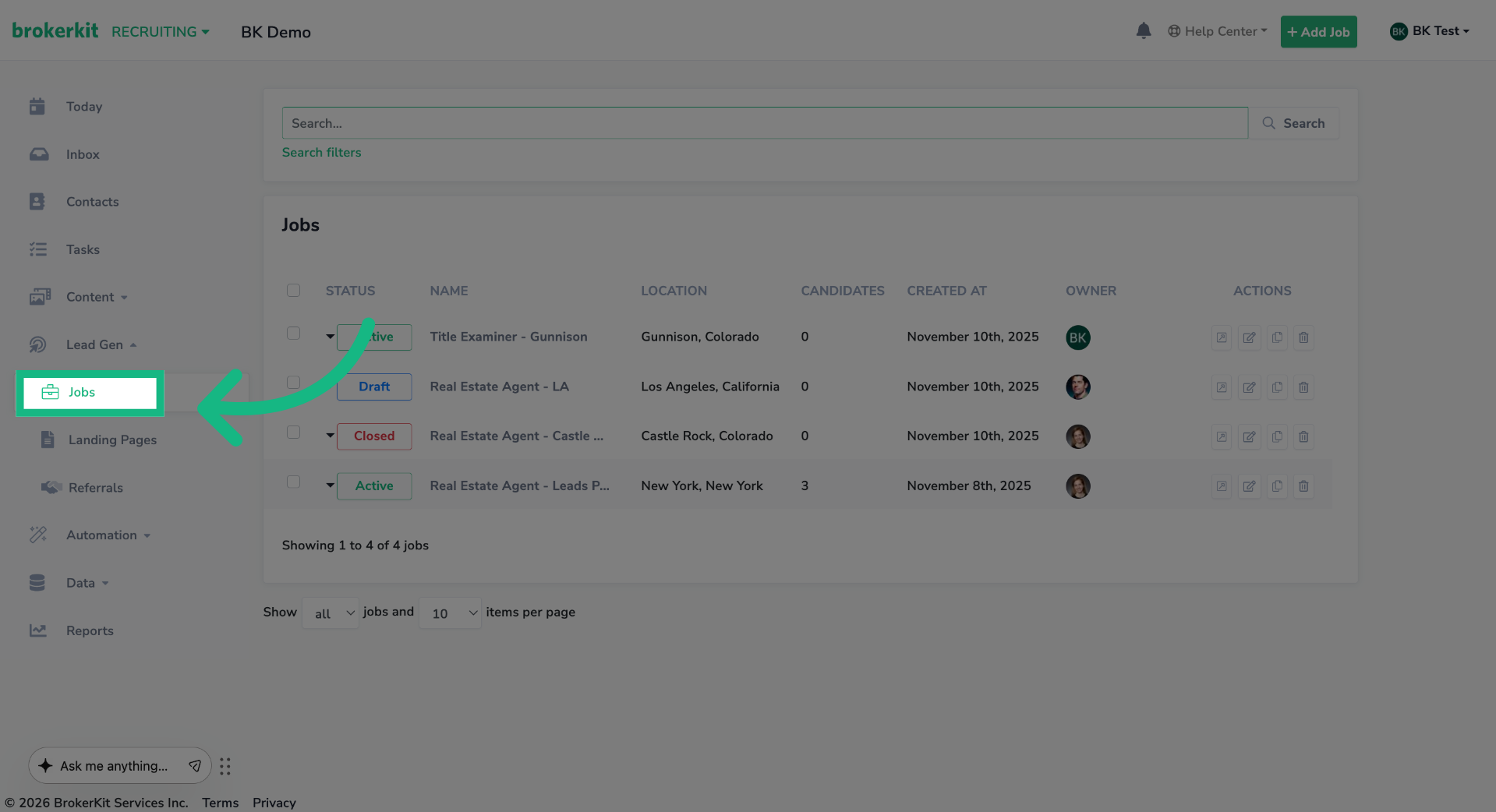Open the Show all jobs filter dropdown

click(331, 613)
